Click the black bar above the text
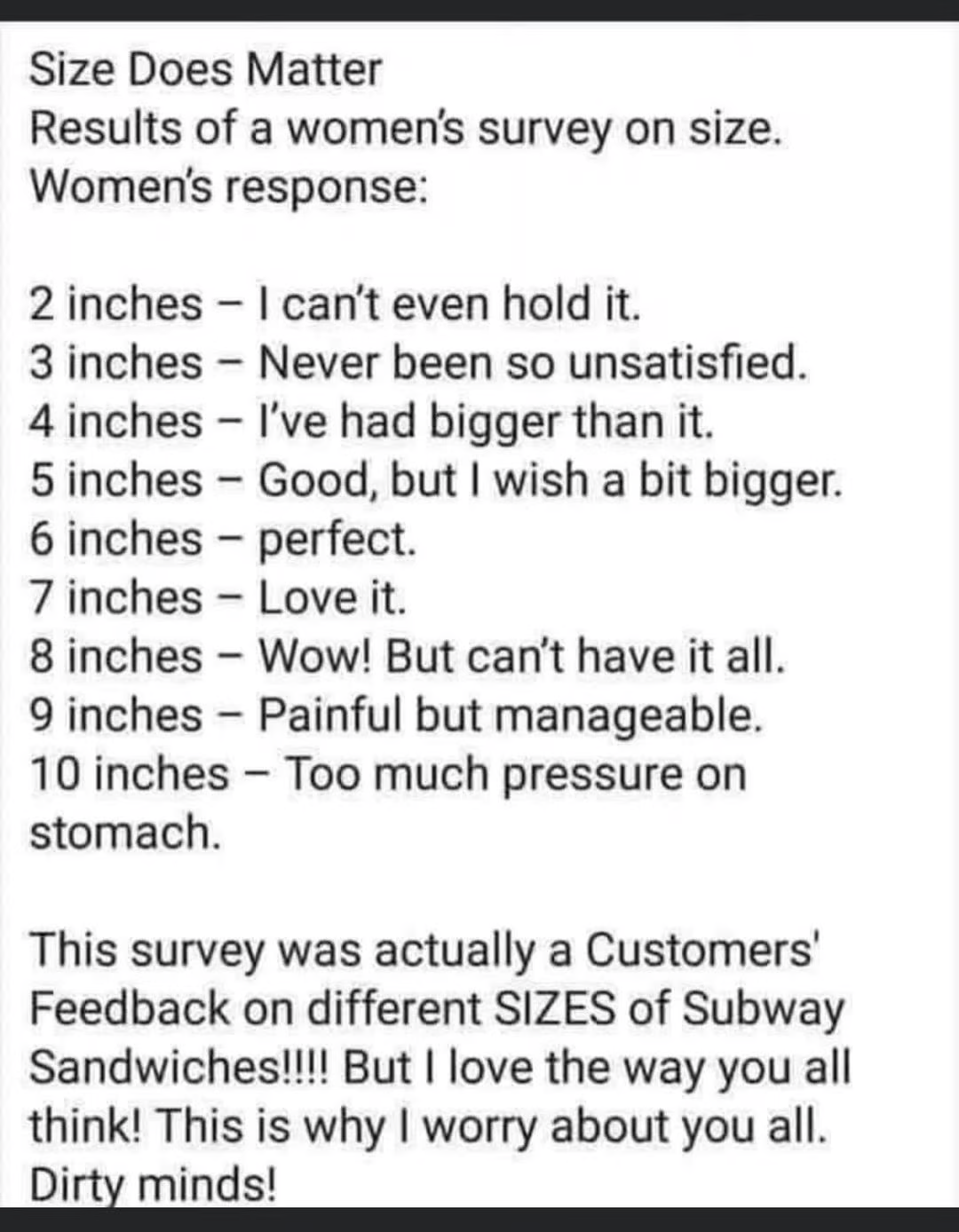 pos(479,10)
